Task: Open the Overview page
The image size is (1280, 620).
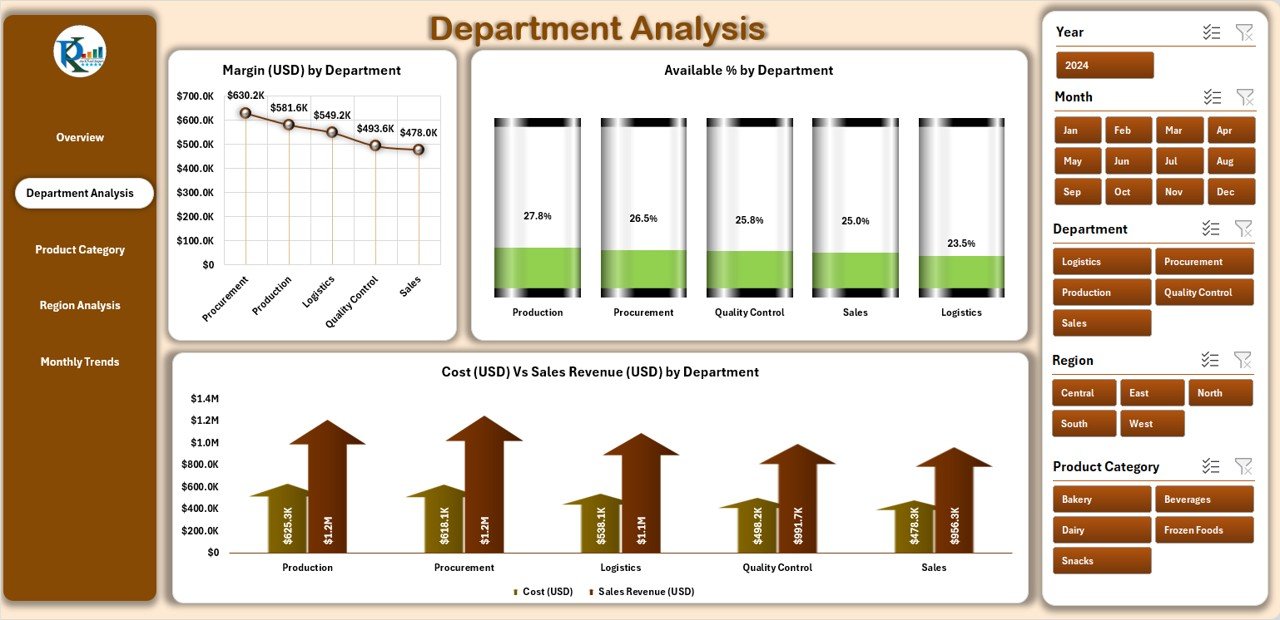Action: pos(80,137)
